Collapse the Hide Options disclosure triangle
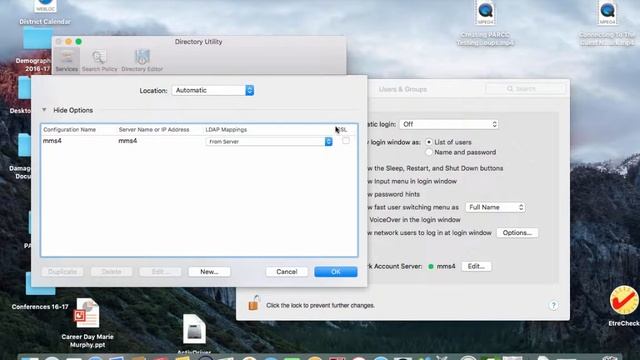 tap(44, 110)
